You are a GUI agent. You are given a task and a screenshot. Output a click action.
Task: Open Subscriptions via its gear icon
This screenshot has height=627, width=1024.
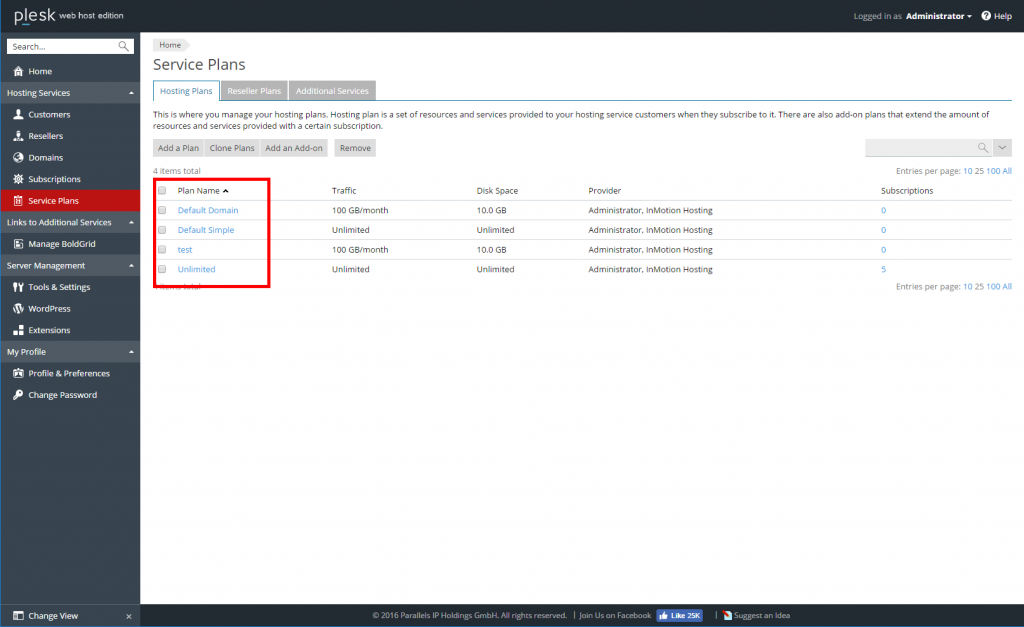tap(18, 179)
